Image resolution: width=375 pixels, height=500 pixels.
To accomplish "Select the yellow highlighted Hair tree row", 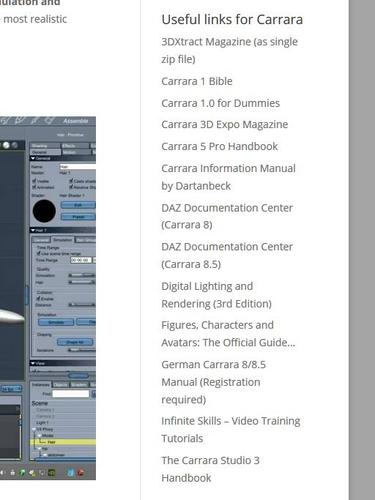I will pos(63,442).
